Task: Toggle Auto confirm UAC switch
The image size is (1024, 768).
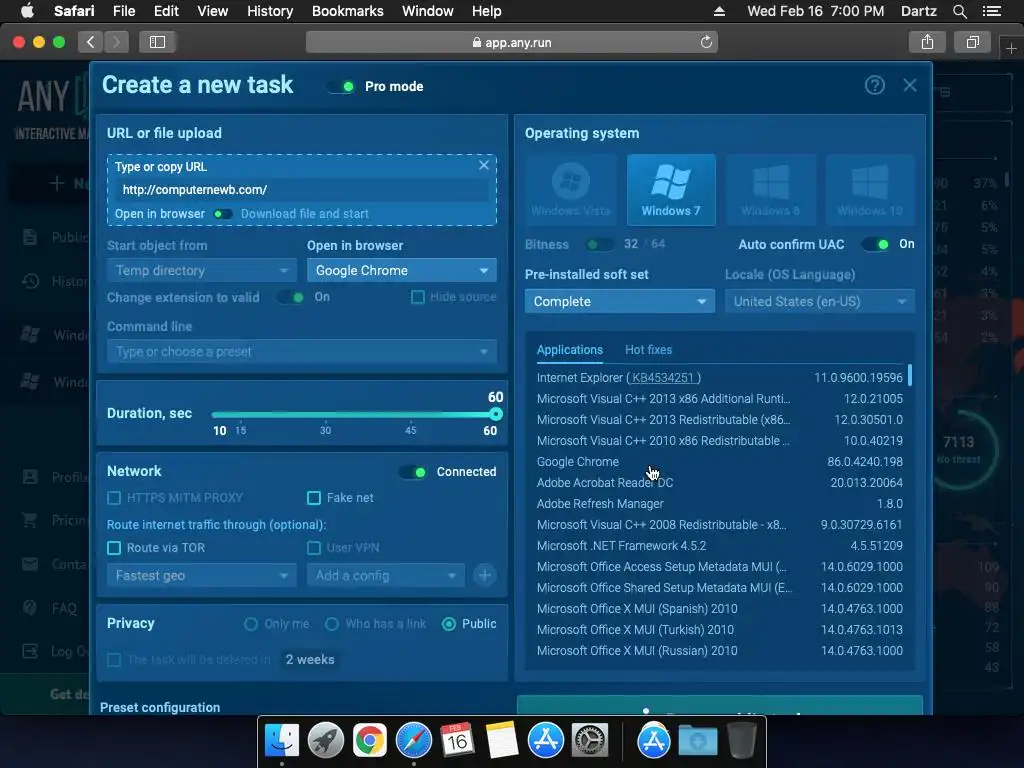Action: [x=875, y=244]
